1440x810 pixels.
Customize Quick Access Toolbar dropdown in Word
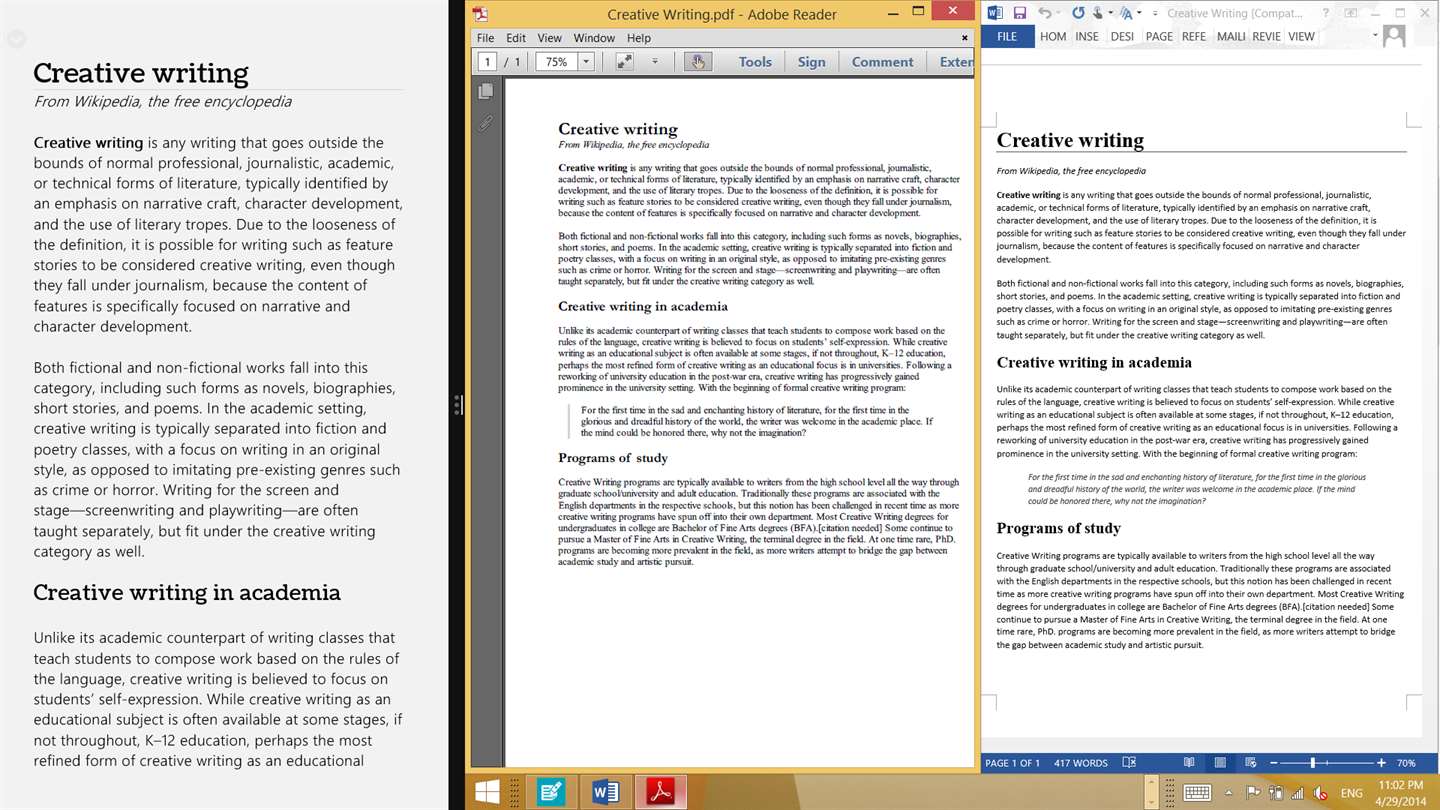click(1154, 14)
